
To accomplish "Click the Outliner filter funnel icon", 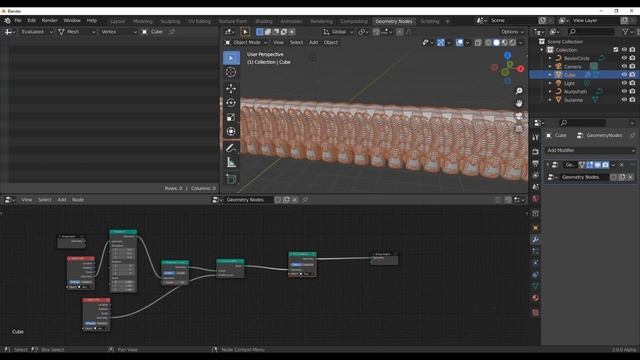I will 625,31.
